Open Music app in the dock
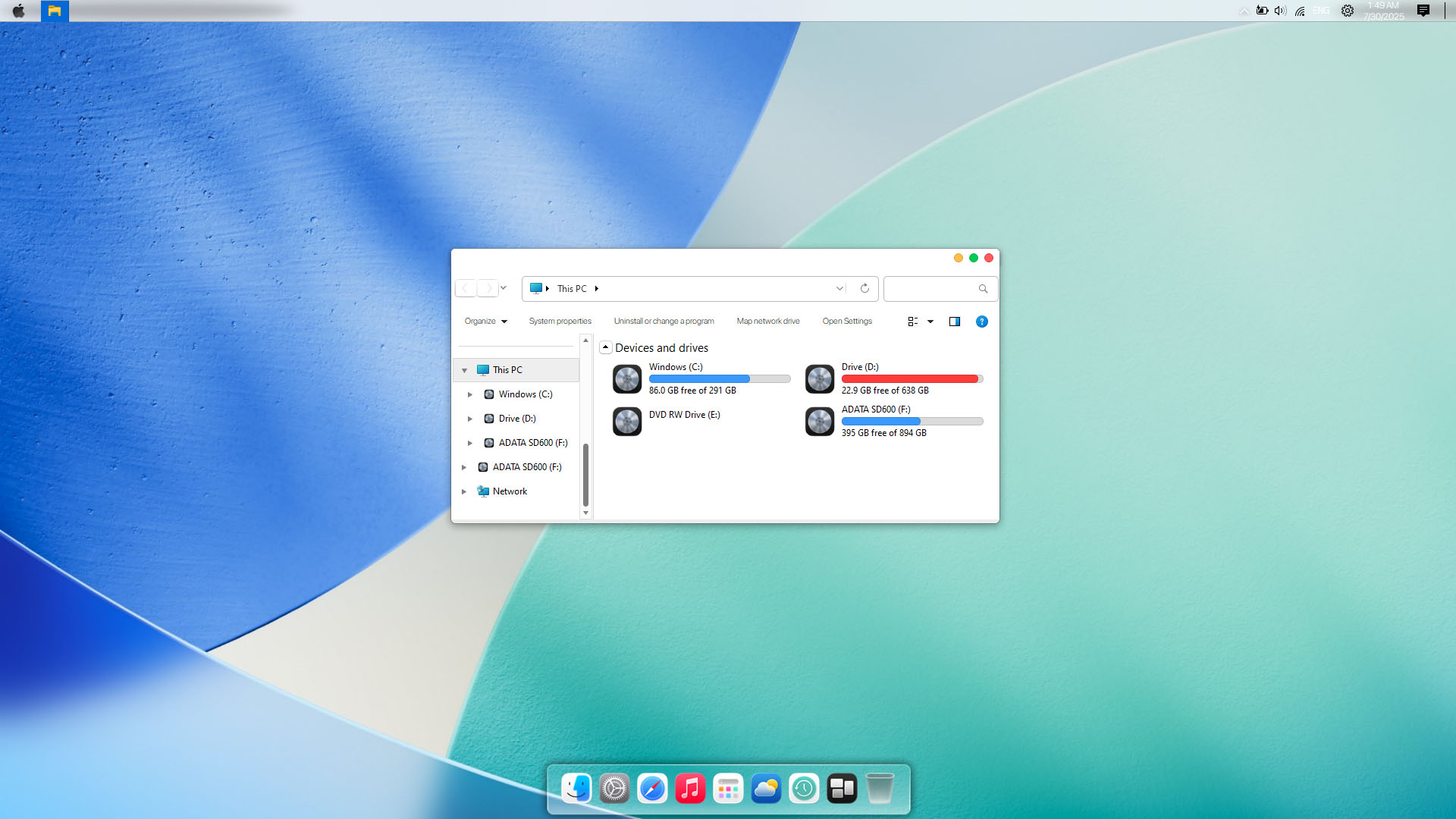 [x=690, y=789]
